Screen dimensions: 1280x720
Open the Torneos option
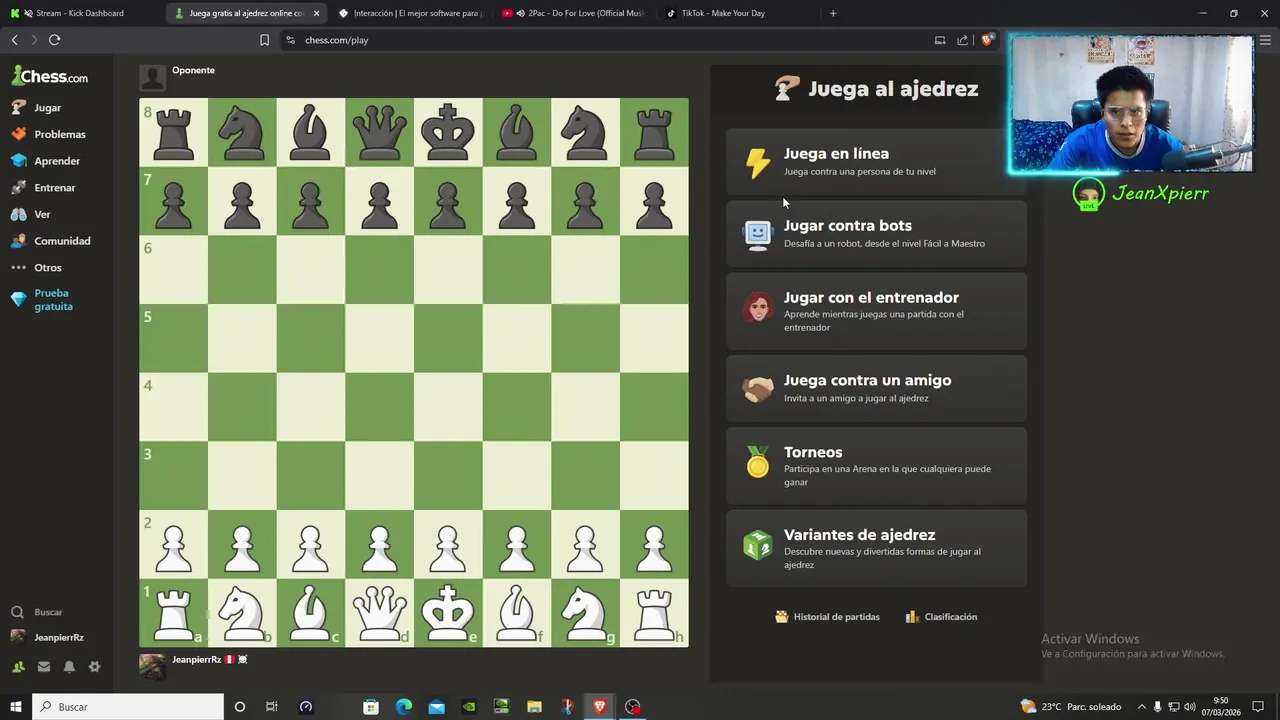pos(876,466)
